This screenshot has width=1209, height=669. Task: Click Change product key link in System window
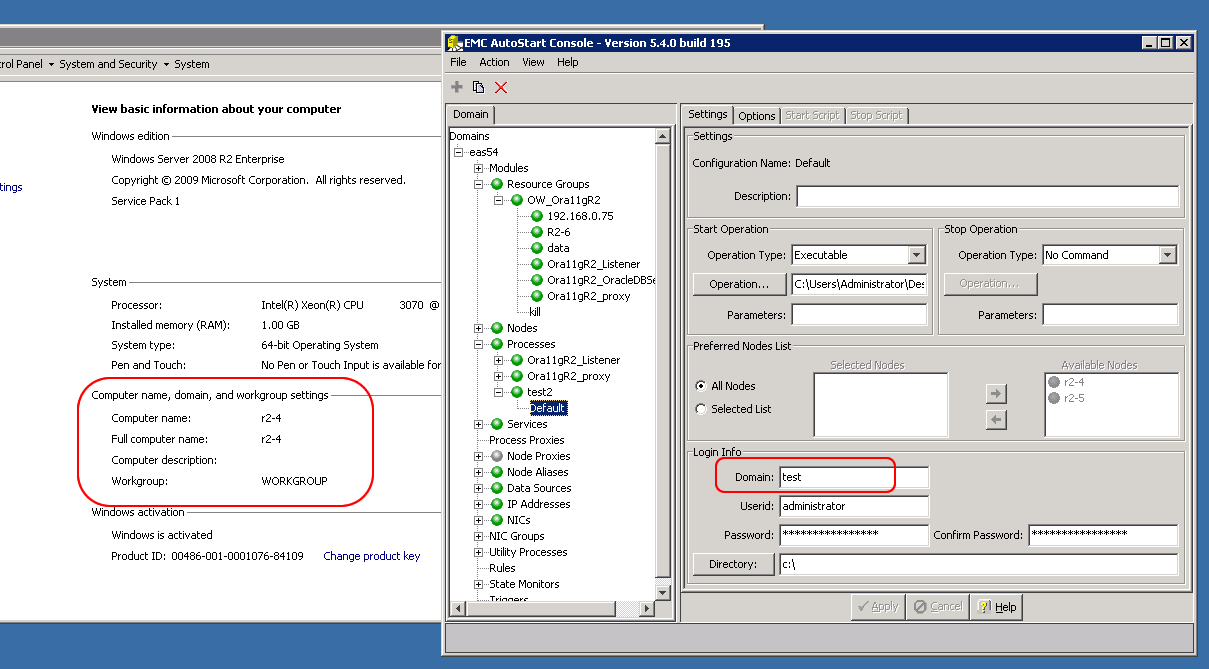371,556
